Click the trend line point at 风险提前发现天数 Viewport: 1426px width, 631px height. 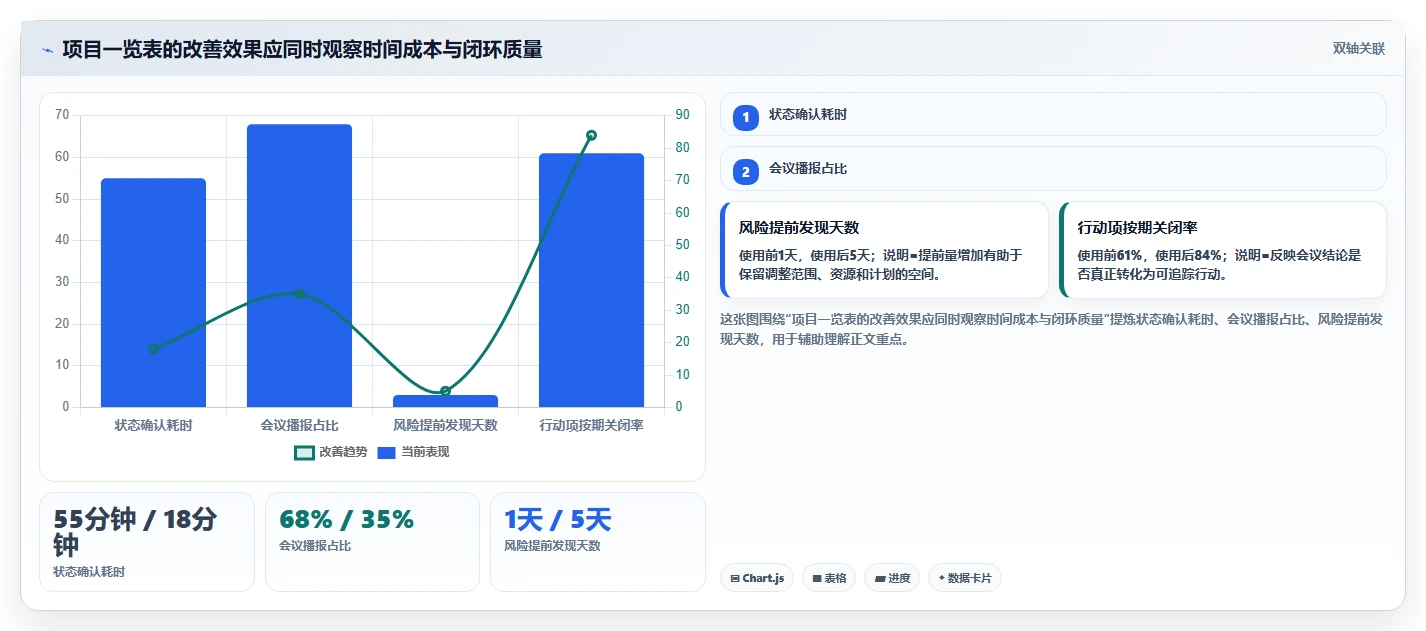[x=445, y=391]
